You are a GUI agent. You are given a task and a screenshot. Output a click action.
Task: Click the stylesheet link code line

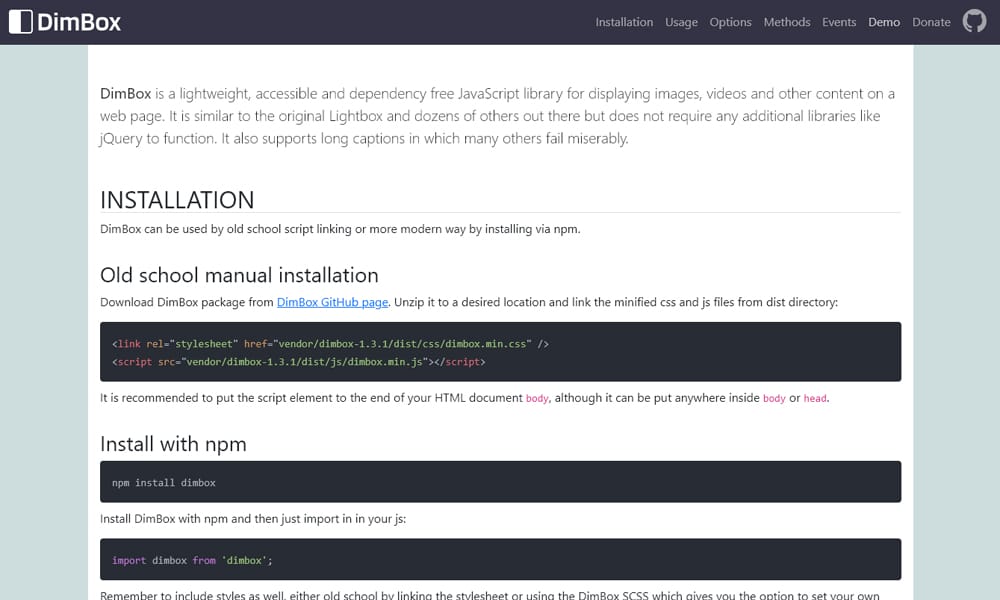(330, 344)
